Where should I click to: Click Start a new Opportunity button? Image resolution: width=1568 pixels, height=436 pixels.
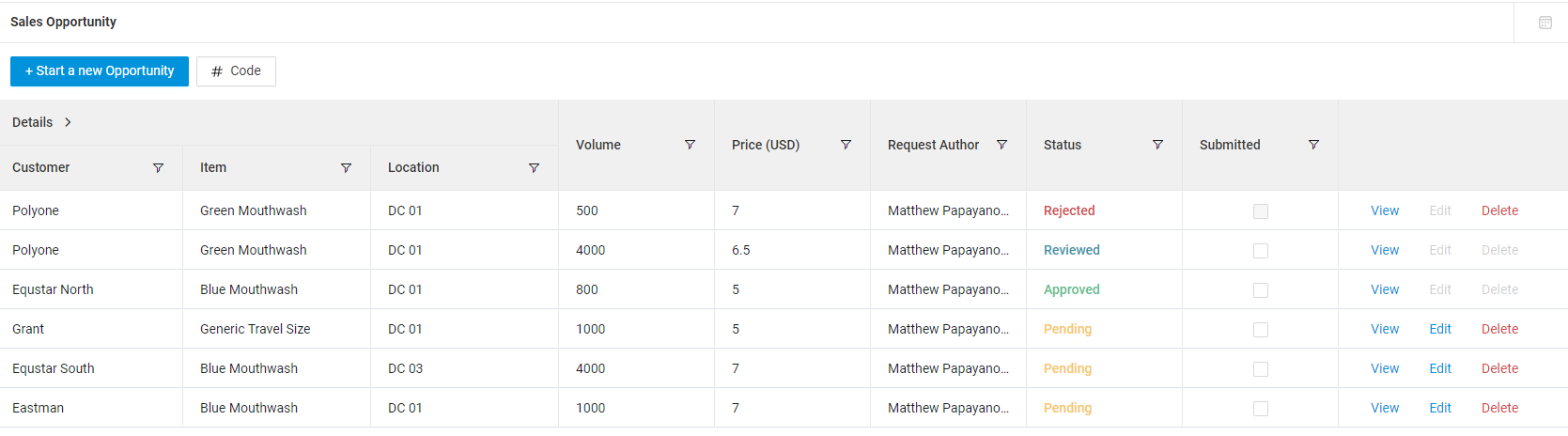coord(100,71)
